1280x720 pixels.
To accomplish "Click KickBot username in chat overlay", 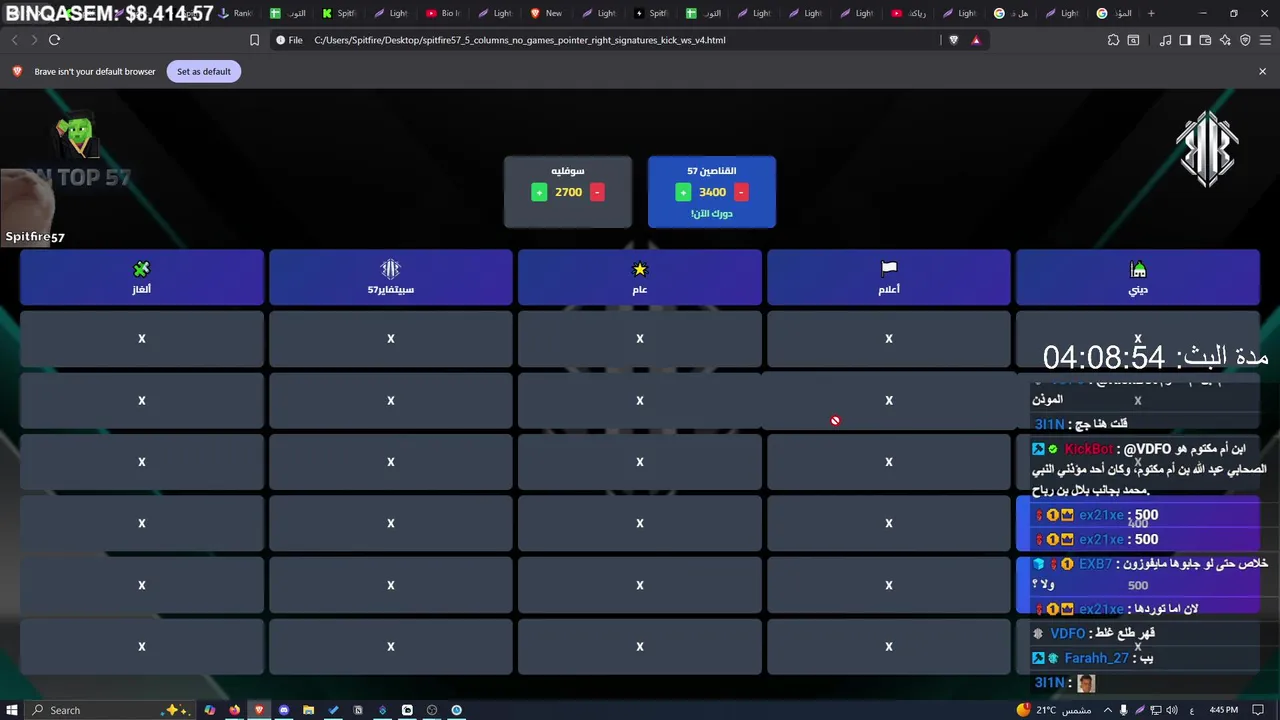I will pyautogui.click(x=1088, y=449).
